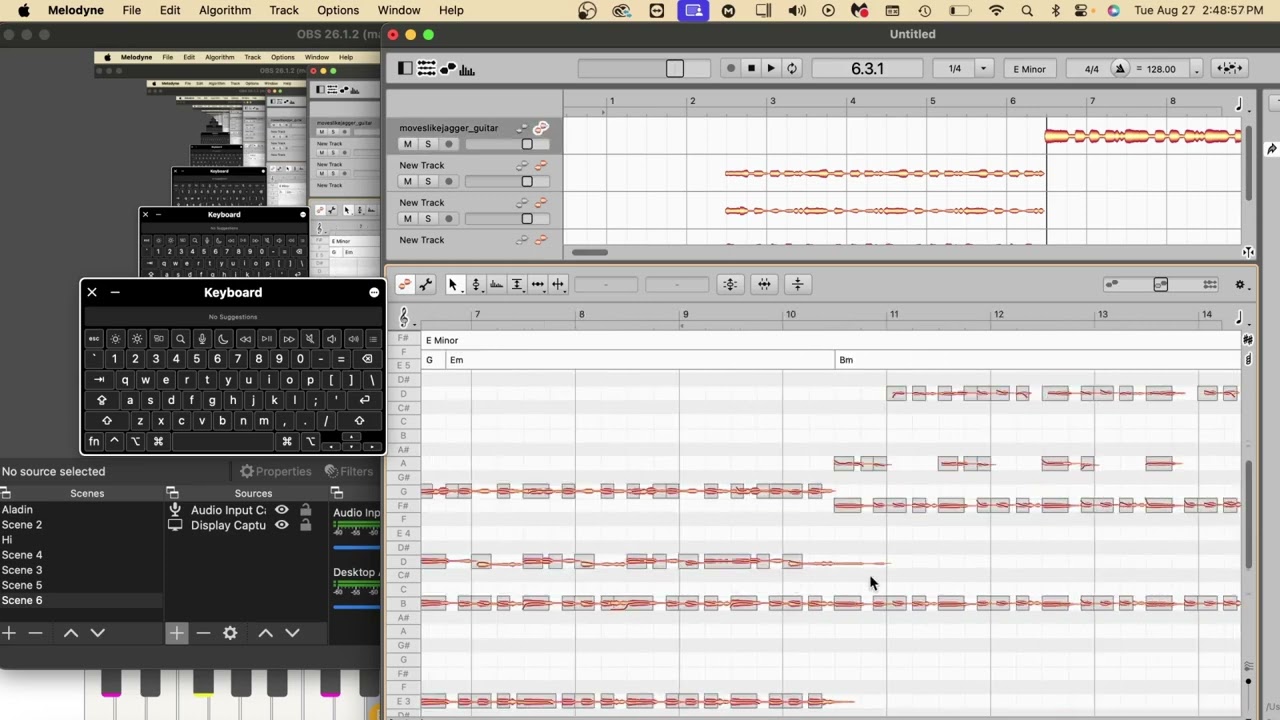The width and height of the screenshot is (1280, 720).
Task: Solo the first New Track
Action: (x=428, y=181)
